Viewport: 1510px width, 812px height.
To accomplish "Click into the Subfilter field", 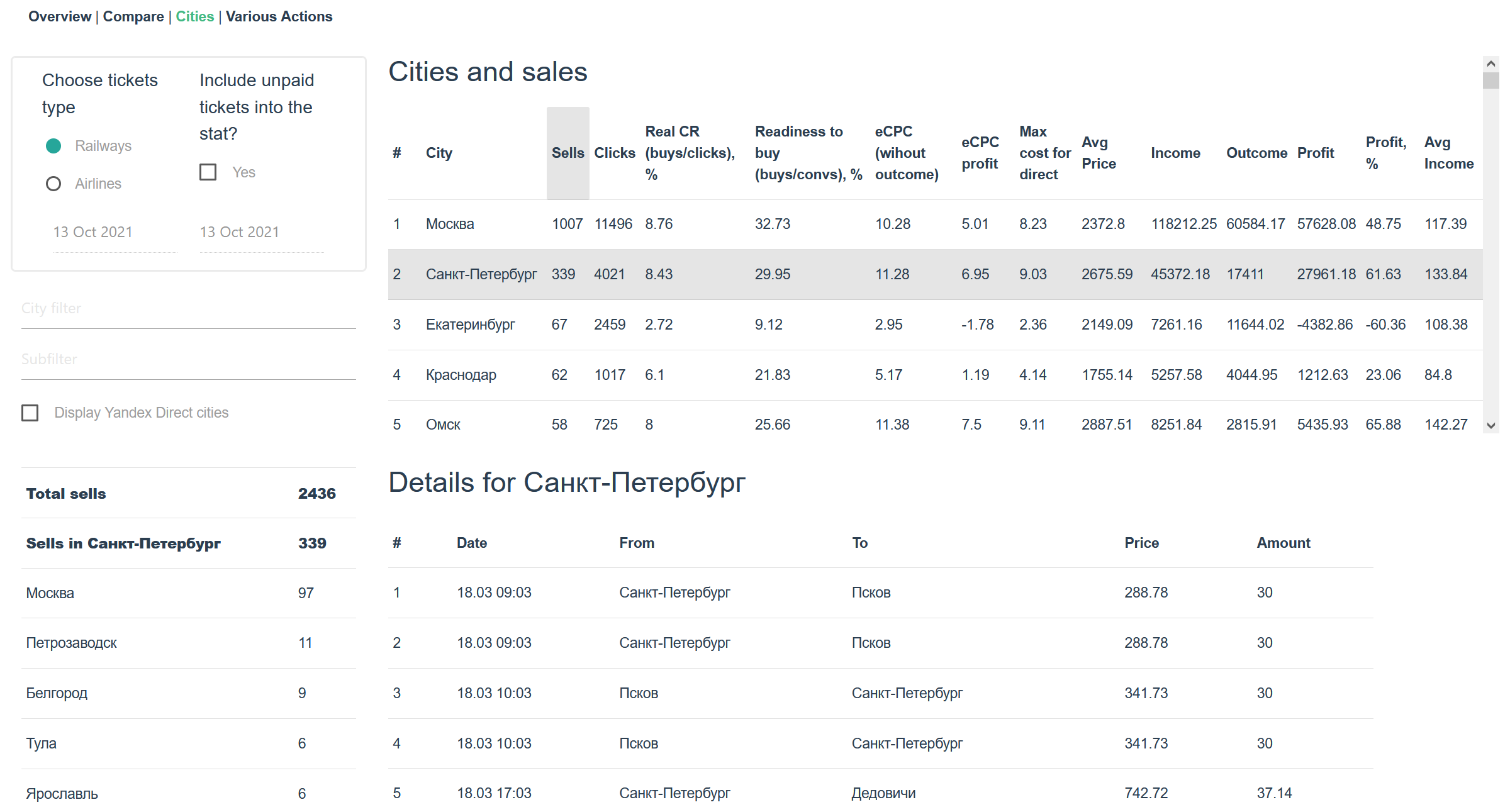I will click(188, 360).
